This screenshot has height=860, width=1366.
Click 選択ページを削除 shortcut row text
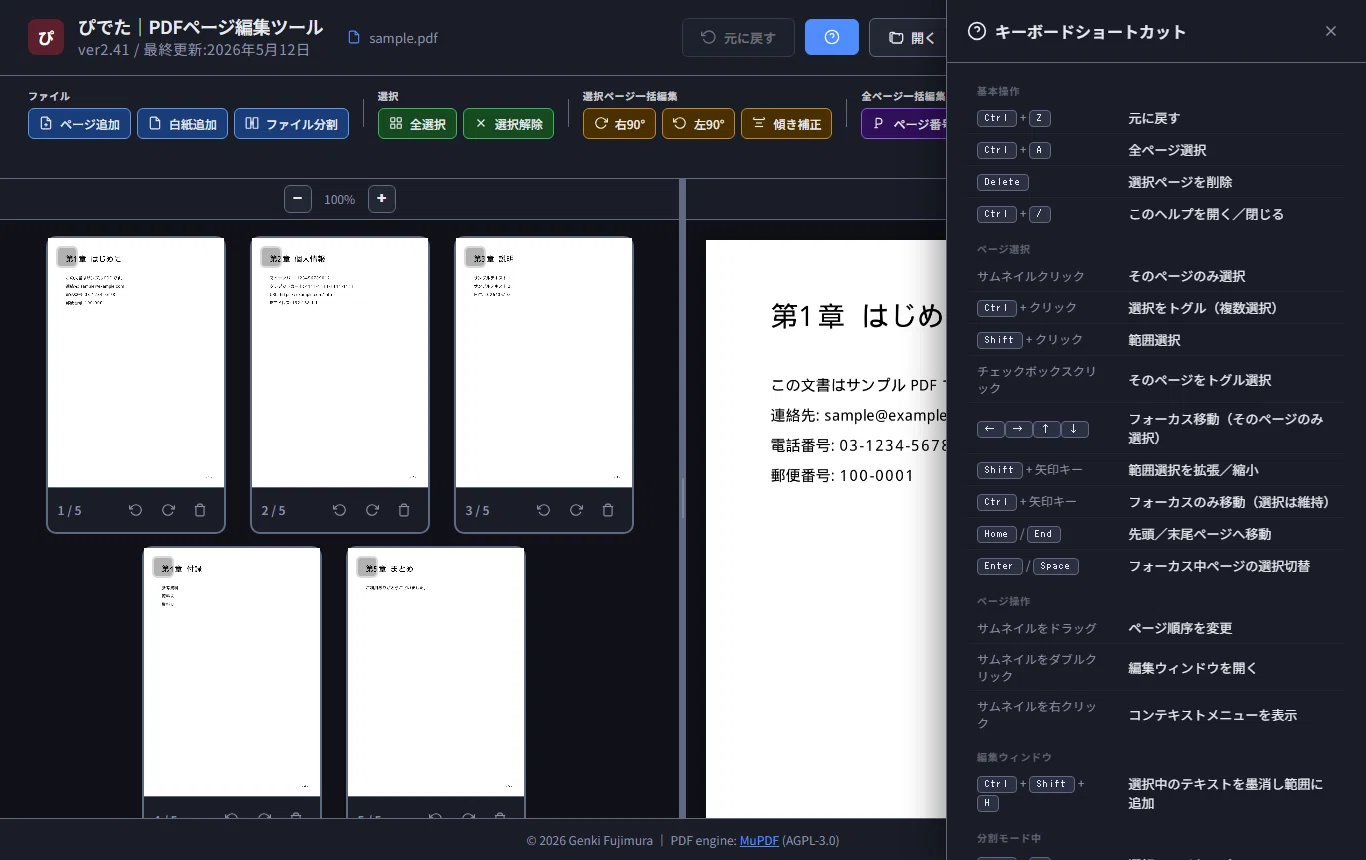[1180, 182]
